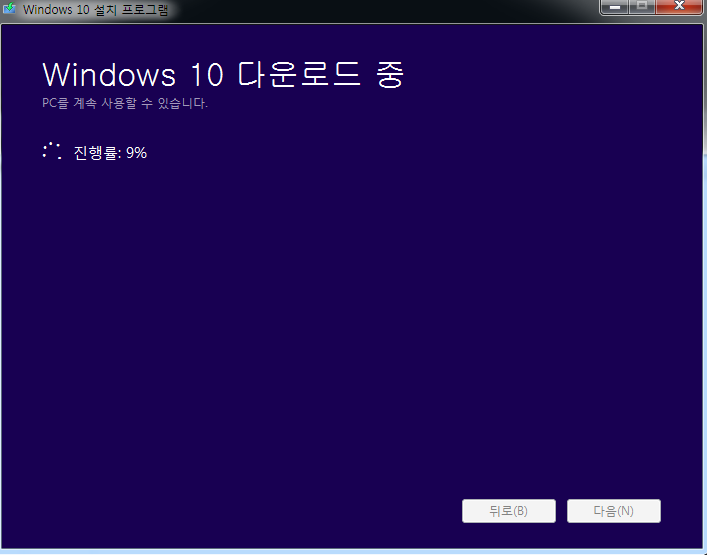Close the Windows 10 설치 프로그램 window
Viewport: 707px width, 555px height.
679,7
